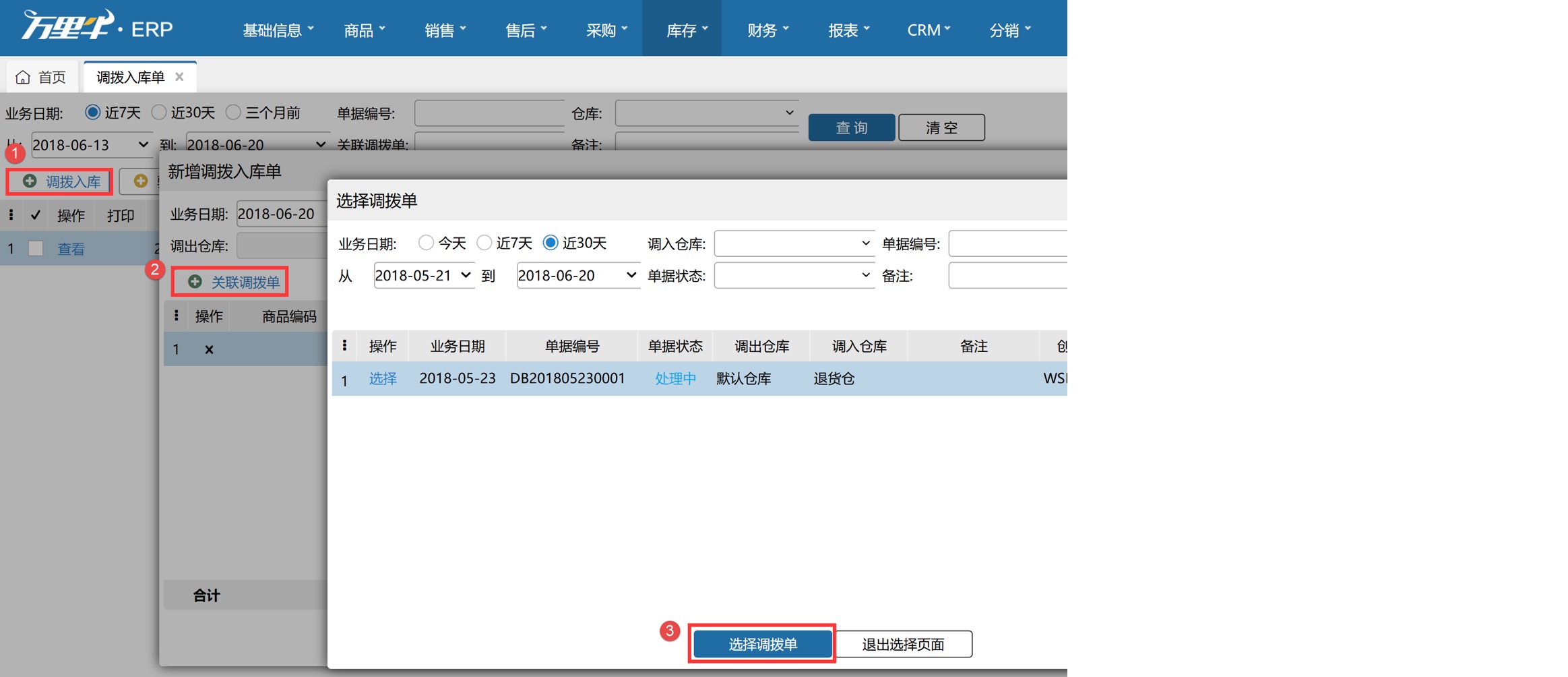This screenshot has width=1568, height=677.
Task: Select the 今天 radio in 选择调拨单 dialog
Action: click(x=425, y=243)
